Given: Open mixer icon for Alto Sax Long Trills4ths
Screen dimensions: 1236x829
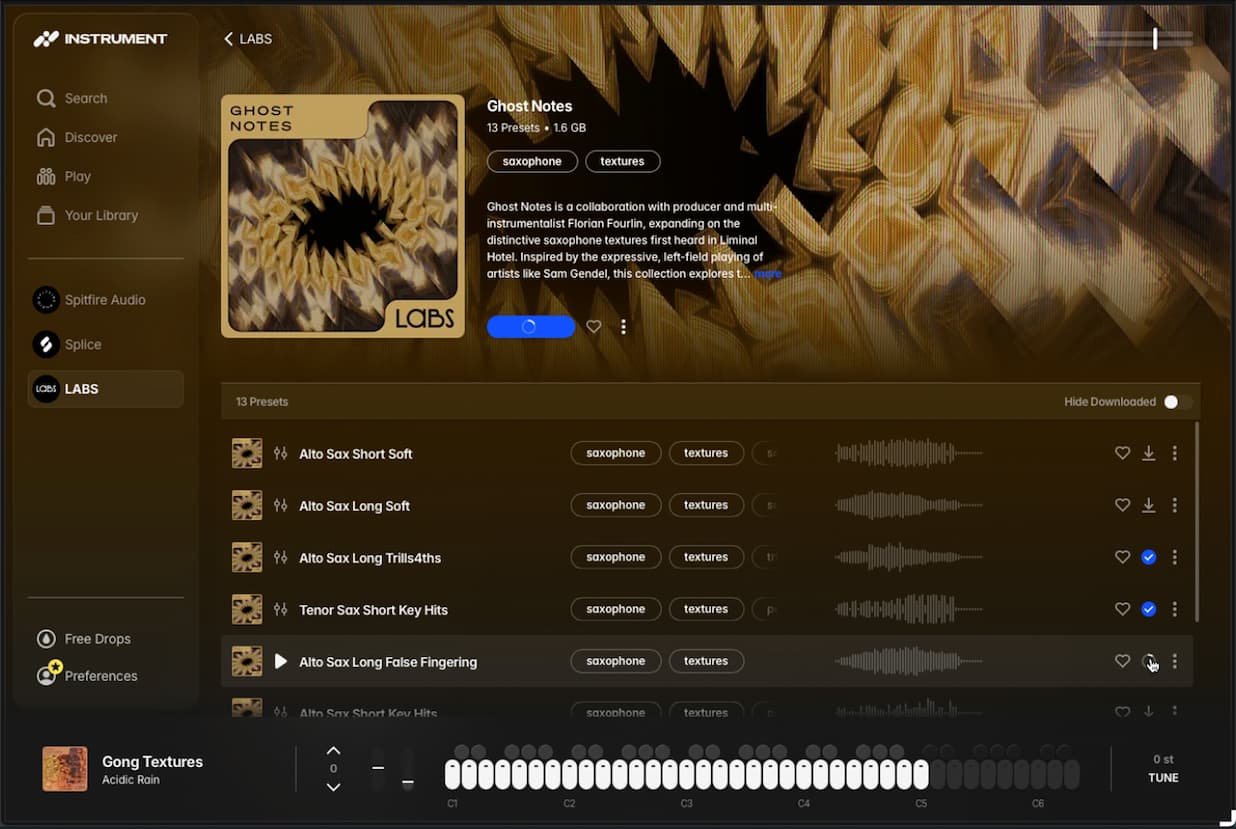Looking at the screenshot, I should [x=281, y=557].
